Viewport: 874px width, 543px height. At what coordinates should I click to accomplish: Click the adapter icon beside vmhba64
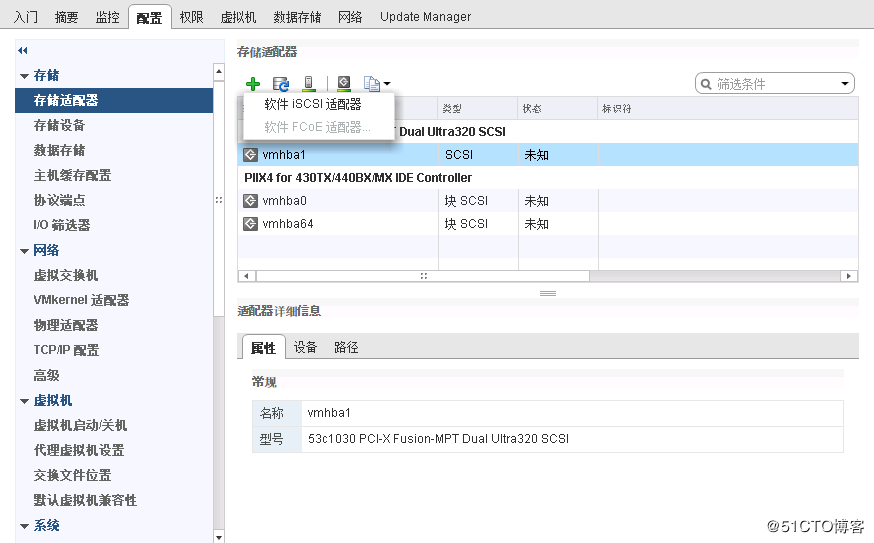[250, 224]
